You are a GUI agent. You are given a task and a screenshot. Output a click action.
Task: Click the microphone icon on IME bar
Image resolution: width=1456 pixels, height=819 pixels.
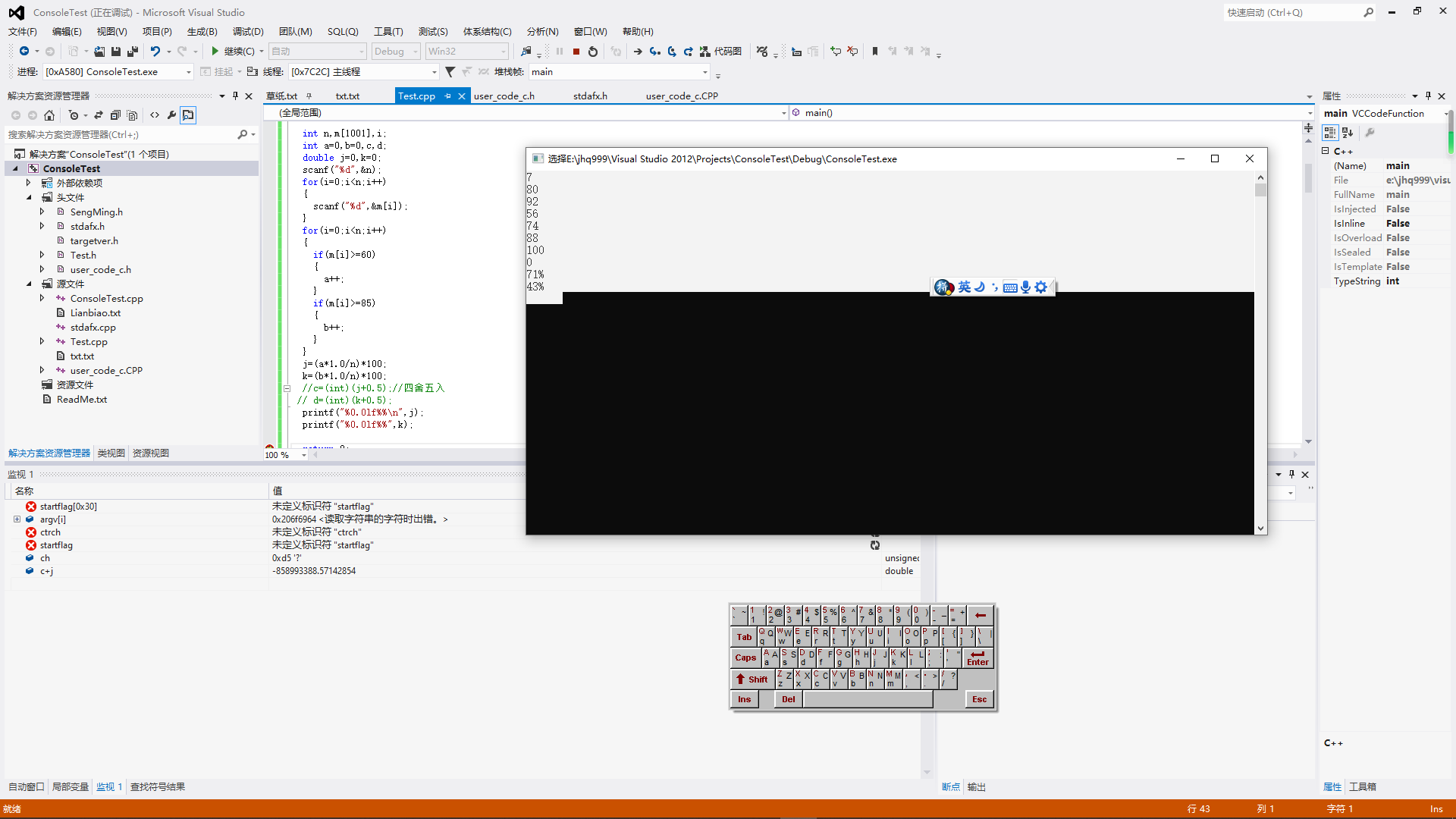[1025, 287]
